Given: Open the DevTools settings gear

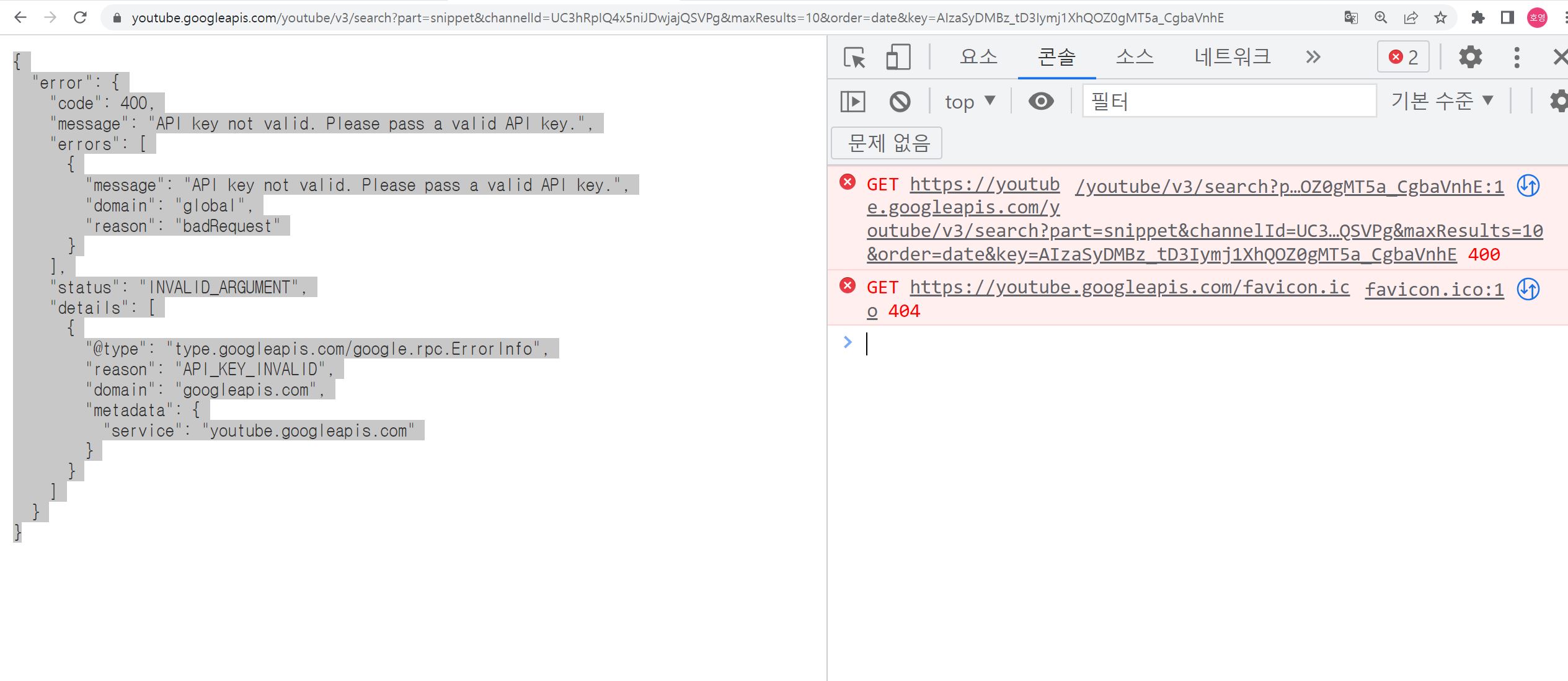Looking at the screenshot, I should tap(1470, 58).
